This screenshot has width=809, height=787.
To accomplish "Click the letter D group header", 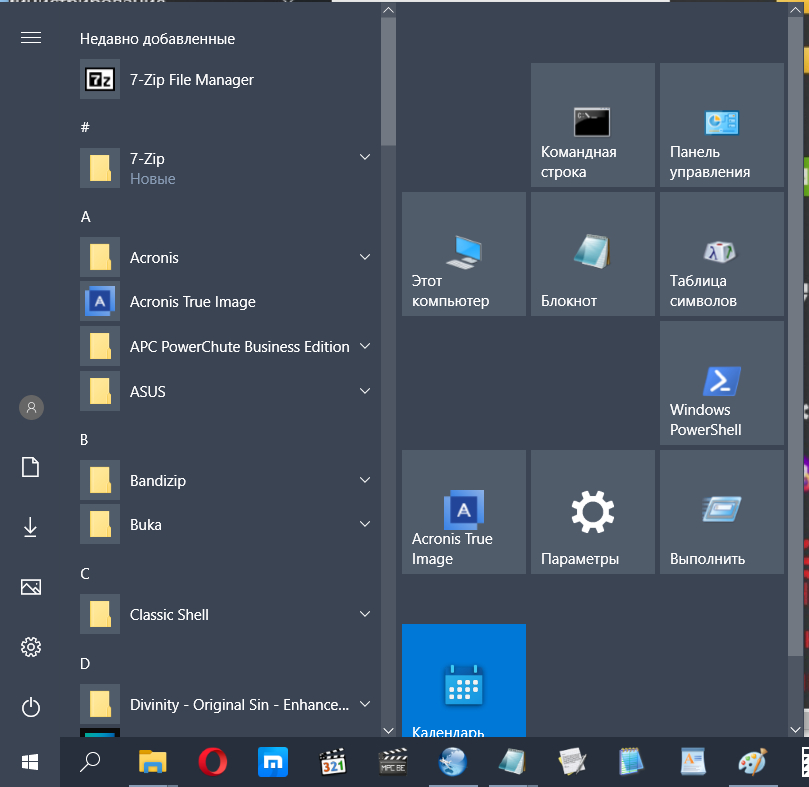I will pos(85,664).
